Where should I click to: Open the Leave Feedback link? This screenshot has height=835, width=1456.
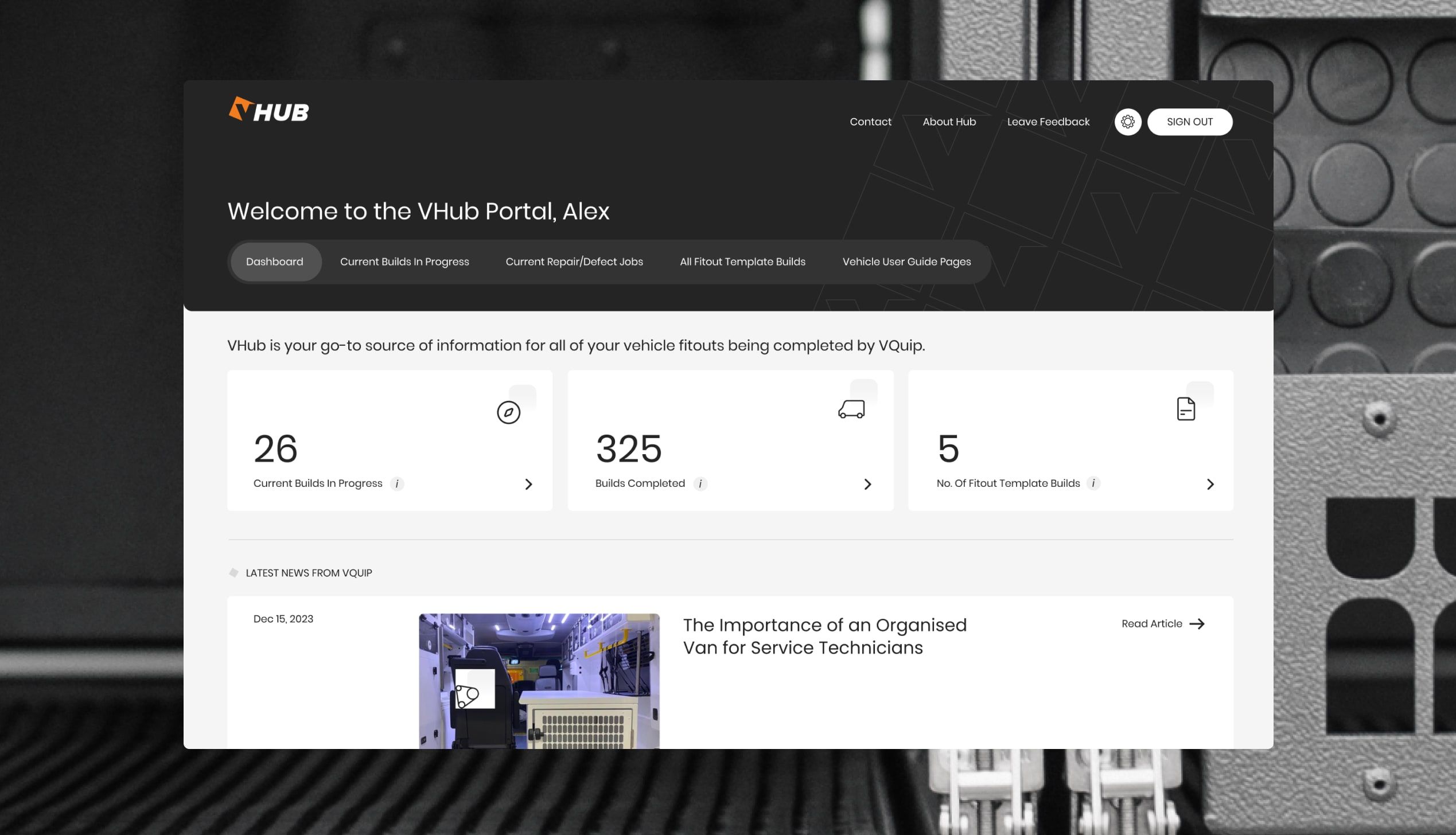1048,122
